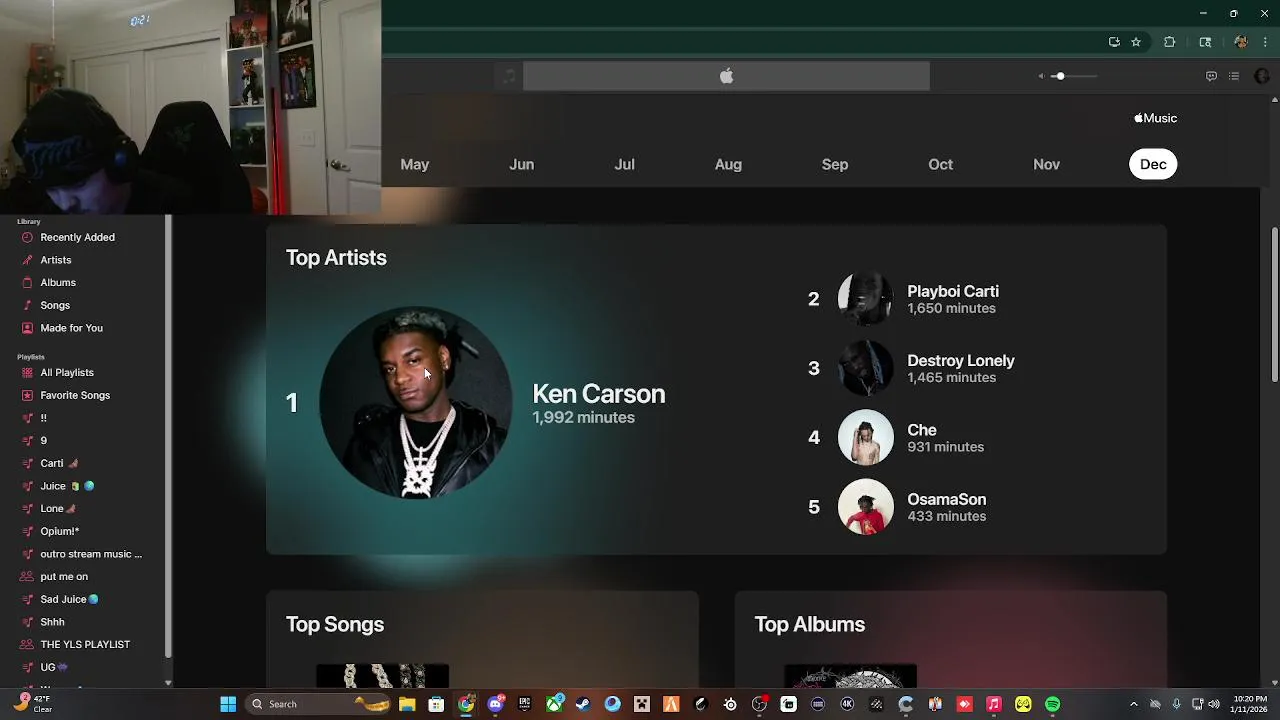The width and height of the screenshot is (1280, 720).
Task: Click Playboi Carti's artist thumbnail
Action: pyautogui.click(x=865, y=298)
